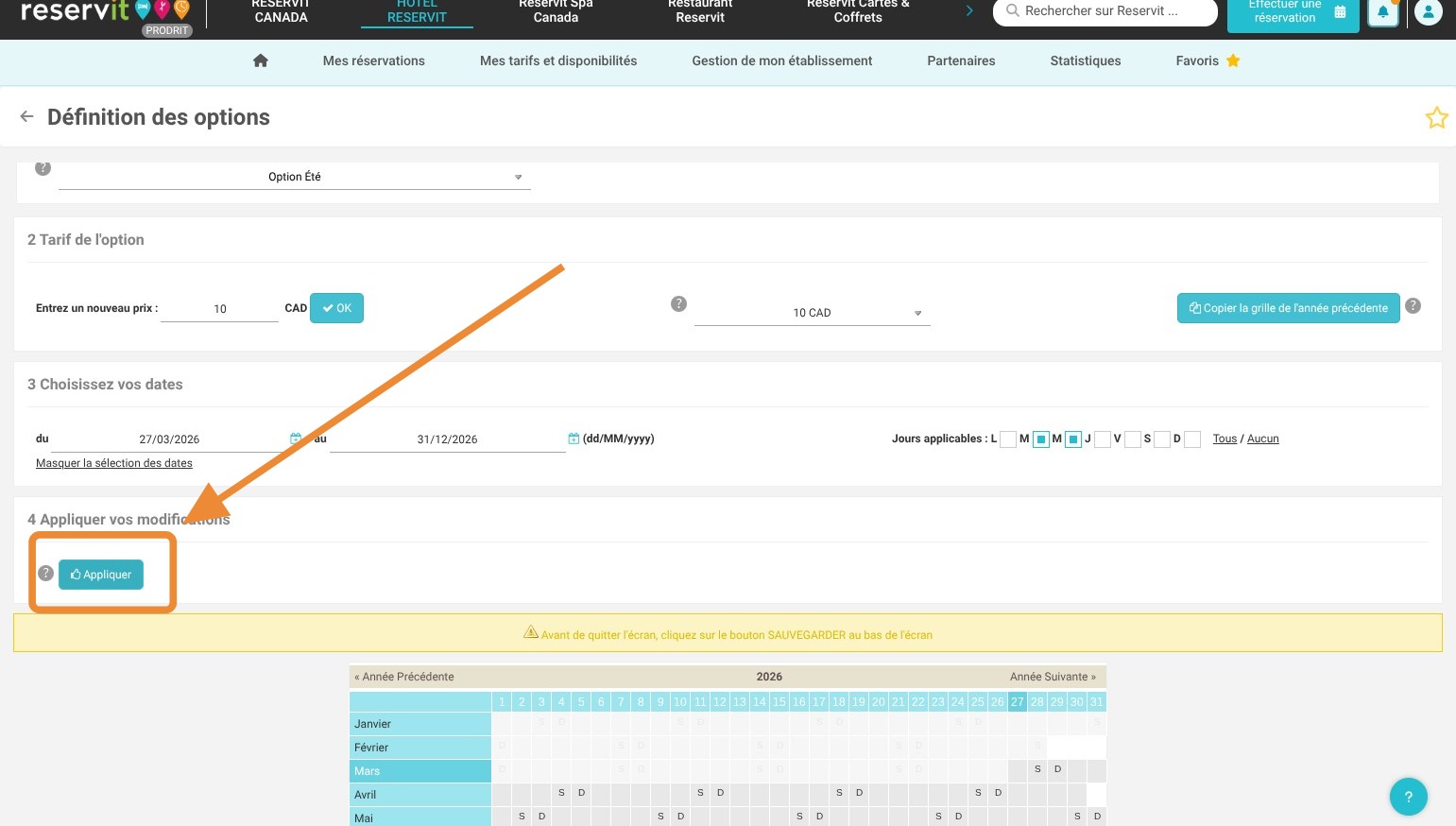Screen dimensions: 1456x826
Task: Uncheck the second M (mercredi) day checkbox
Action: 1072,439
